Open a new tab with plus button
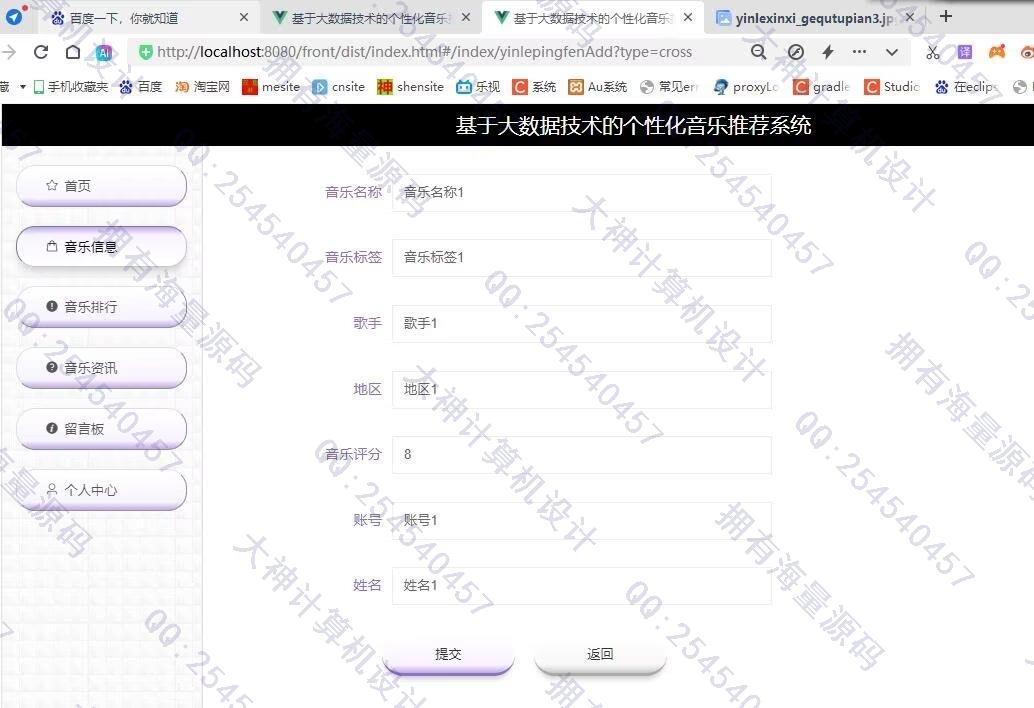Viewport: 1034px width, 708px height. click(x=946, y=16)
